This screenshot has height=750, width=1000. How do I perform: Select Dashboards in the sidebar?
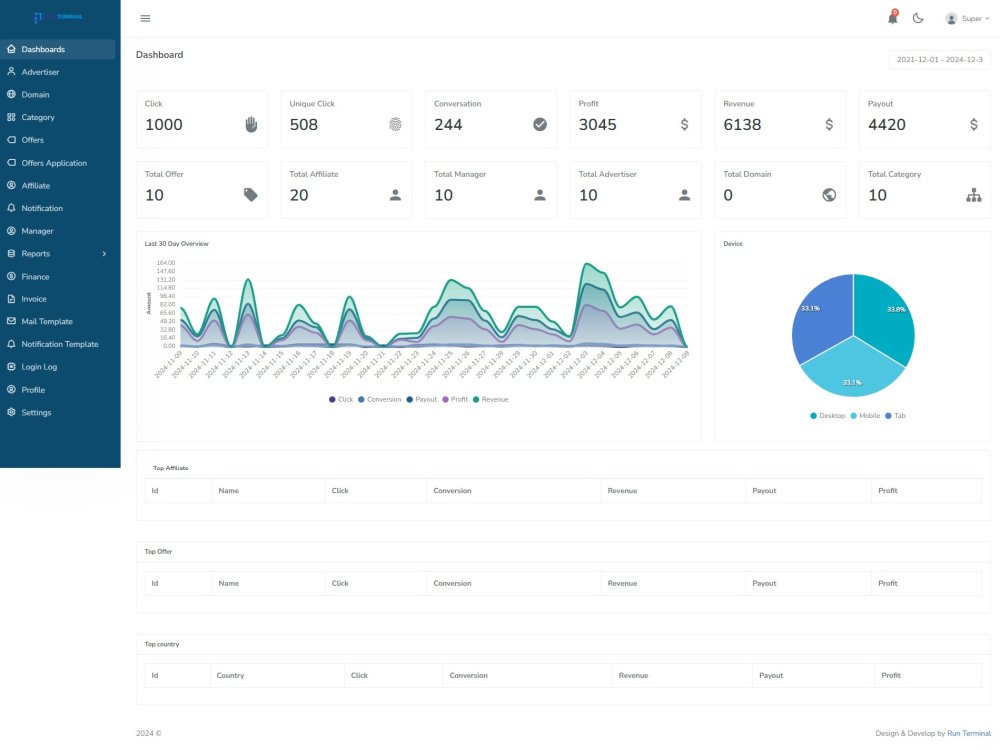[58, 49]
